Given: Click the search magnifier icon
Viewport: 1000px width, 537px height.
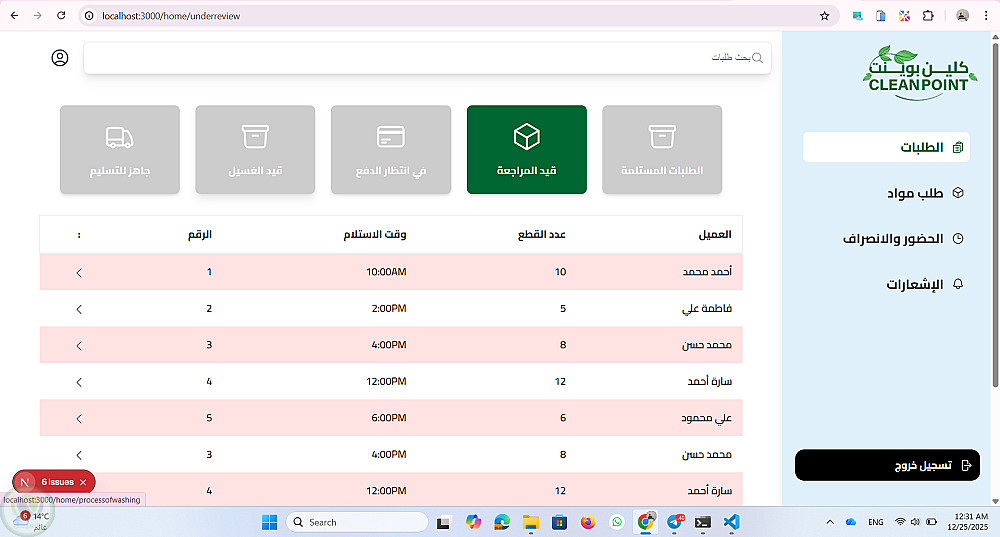Looking at the screenshot, I should point(757,58).
